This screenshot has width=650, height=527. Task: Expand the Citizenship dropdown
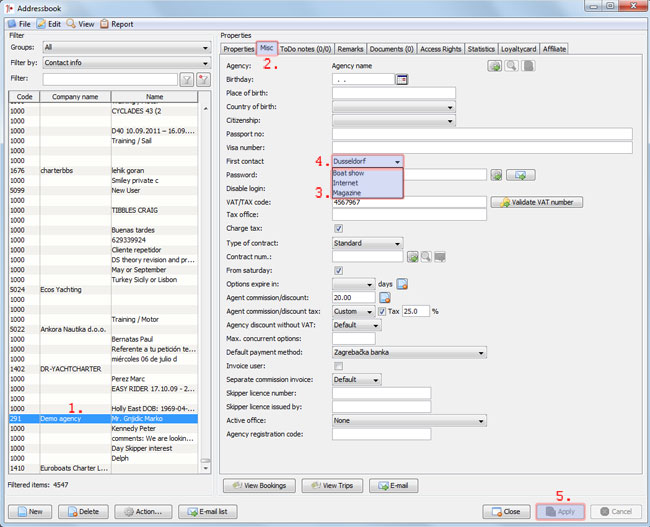[393, 121]
